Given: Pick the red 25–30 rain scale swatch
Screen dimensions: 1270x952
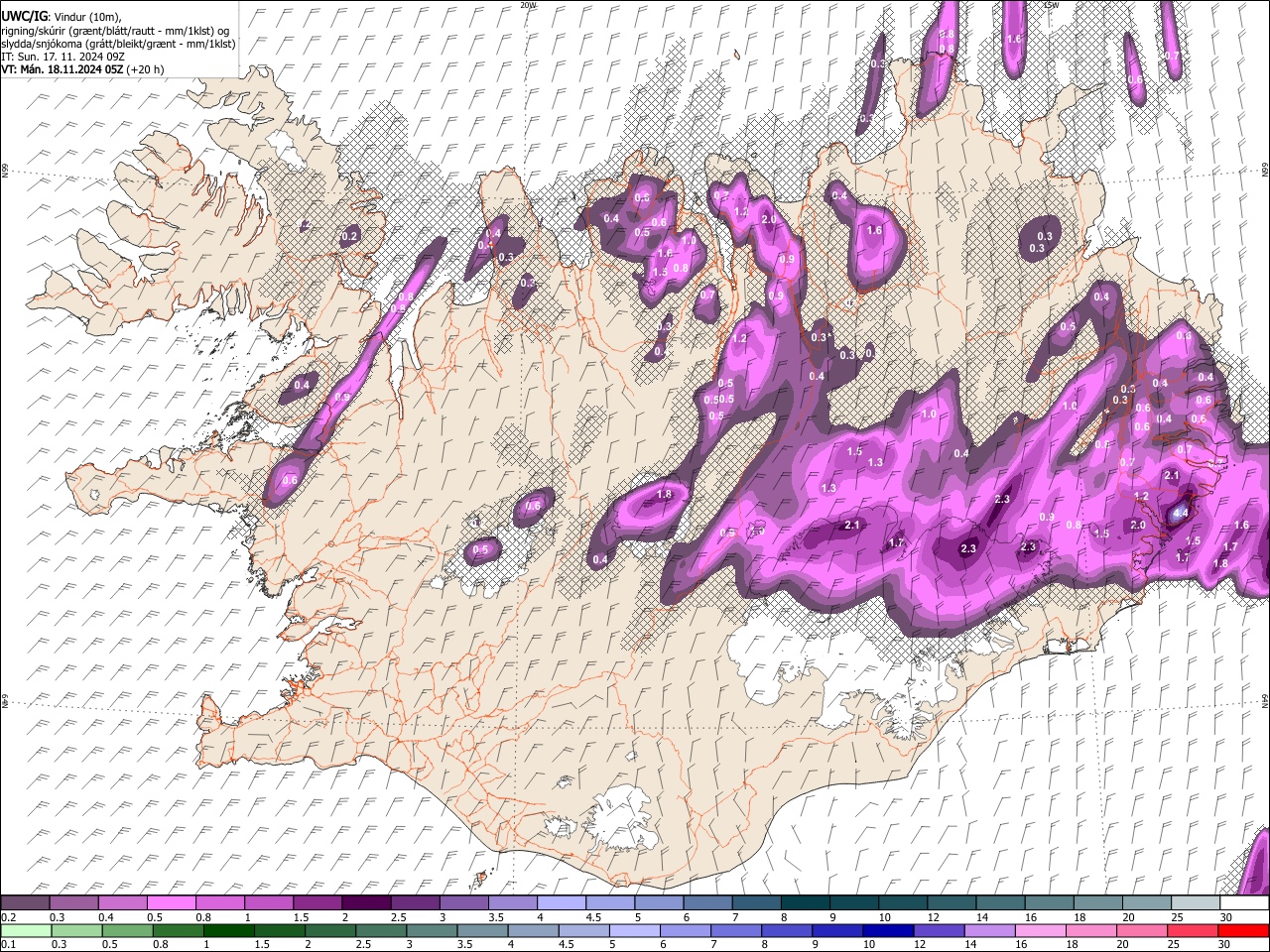Looking at the screenshot, I should pyautogui.click(x=1194, y=930).
